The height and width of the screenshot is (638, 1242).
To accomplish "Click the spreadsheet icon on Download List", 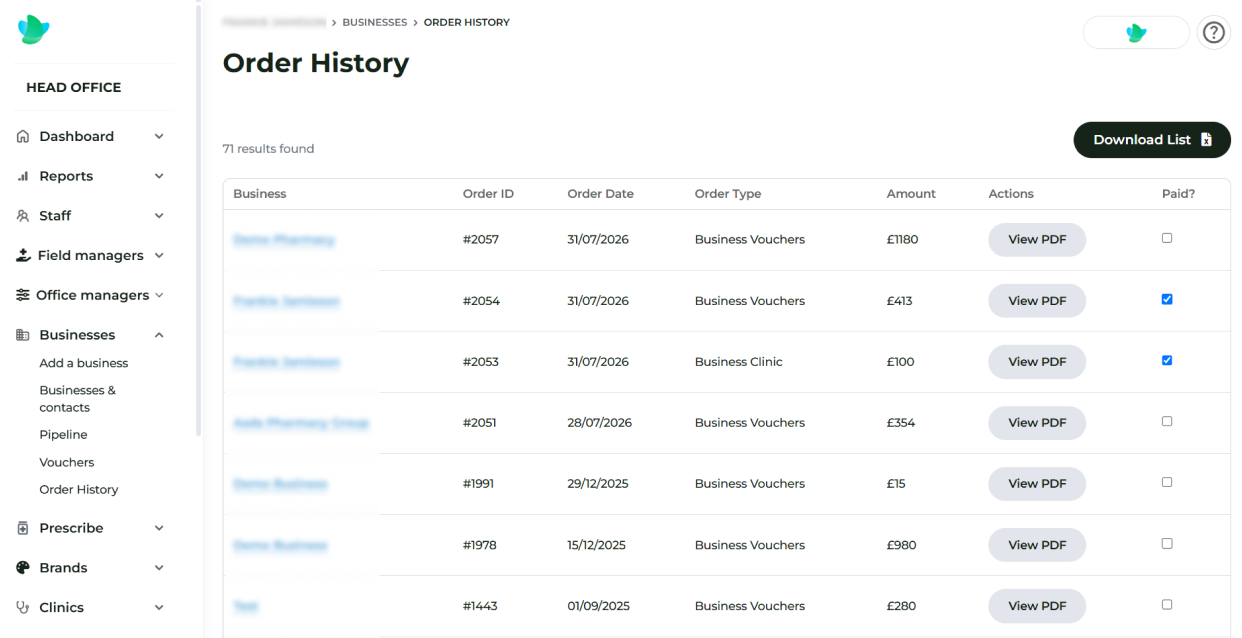I will pos(1206,140).
